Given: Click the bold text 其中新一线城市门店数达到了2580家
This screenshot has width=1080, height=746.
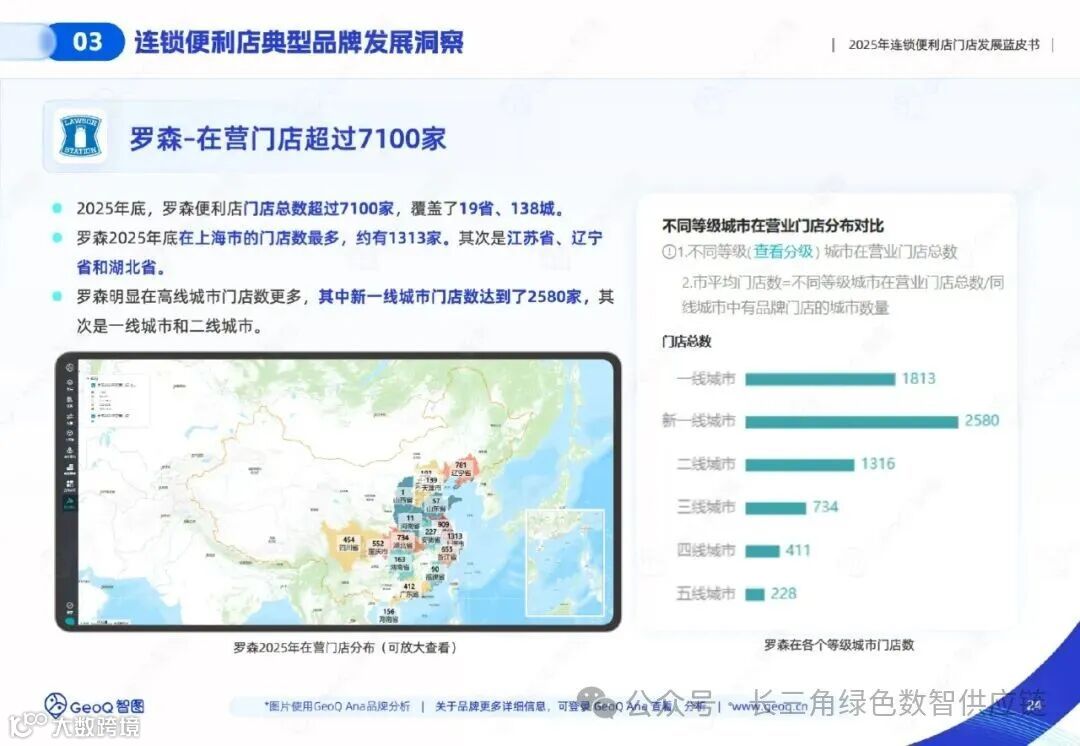Looking at the screenshot, I should click(450, 296).
